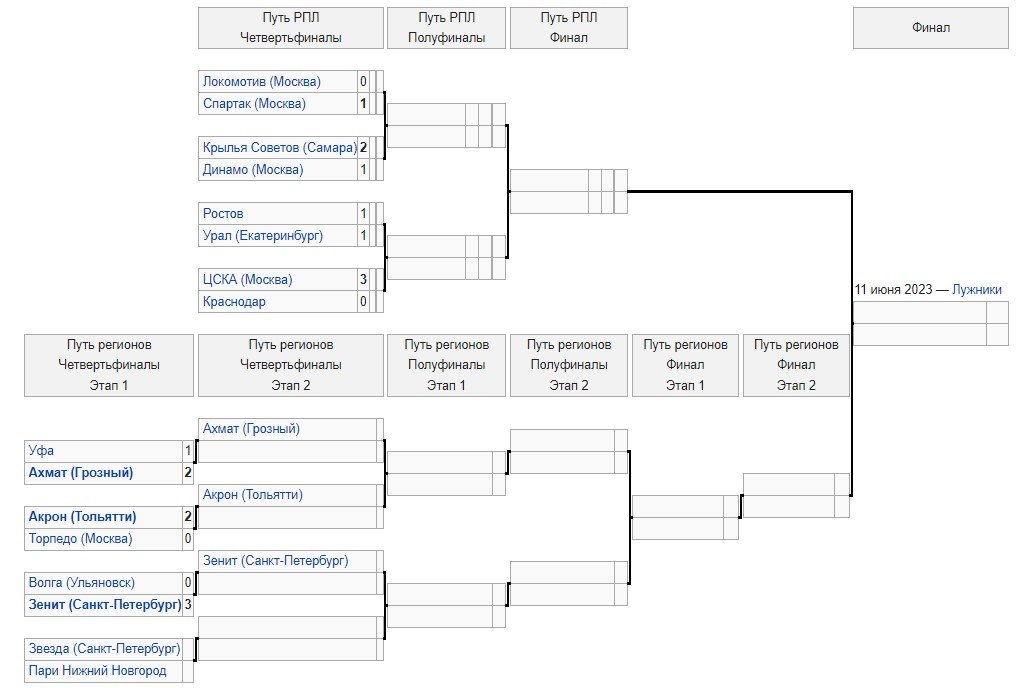Open Крылья Советов (Самара) team page
This screenshot has height=688, width=1026.
279,147
